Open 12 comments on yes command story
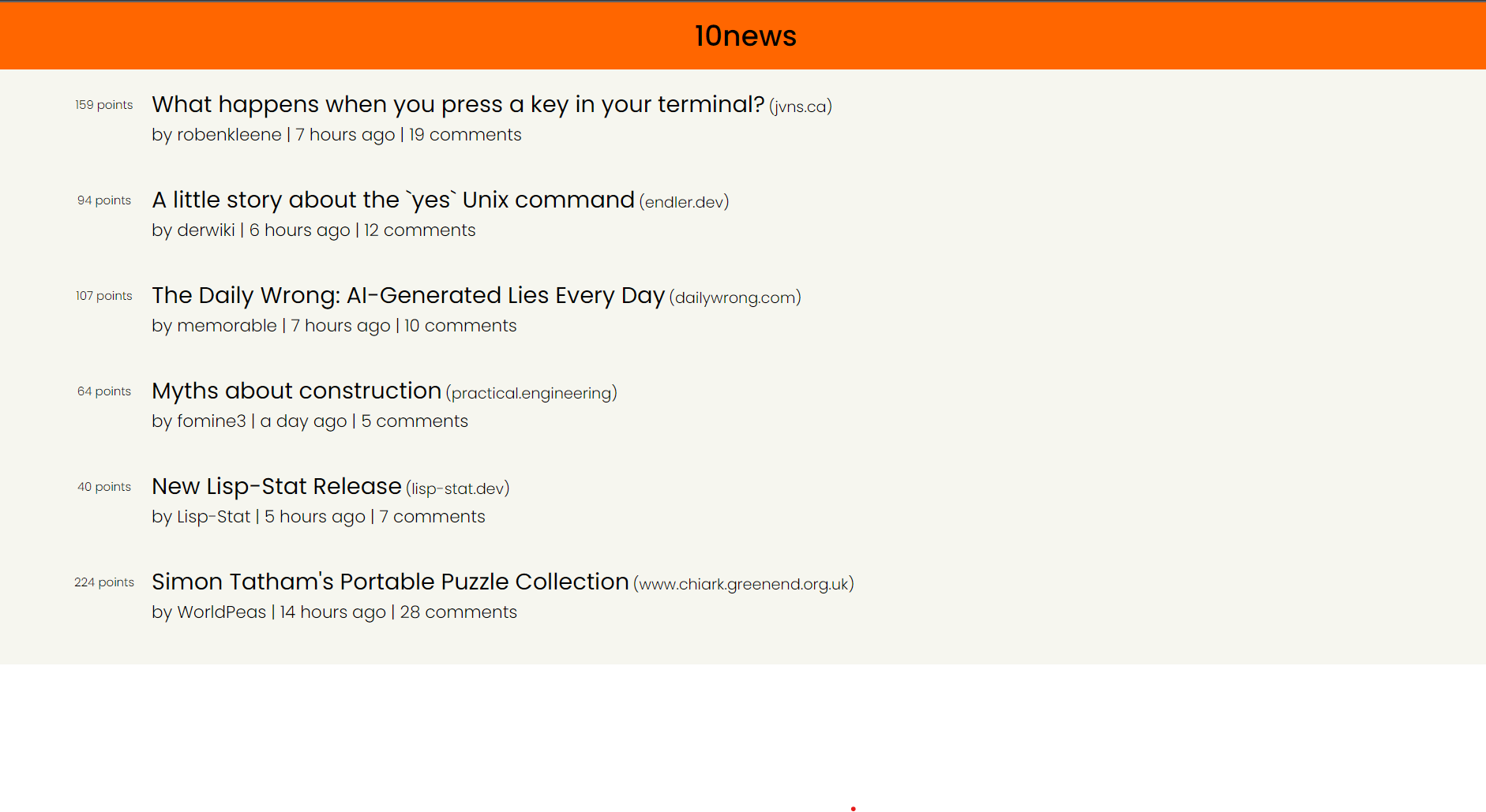Viewport: 1486px width, 812px height. [420, 230]
